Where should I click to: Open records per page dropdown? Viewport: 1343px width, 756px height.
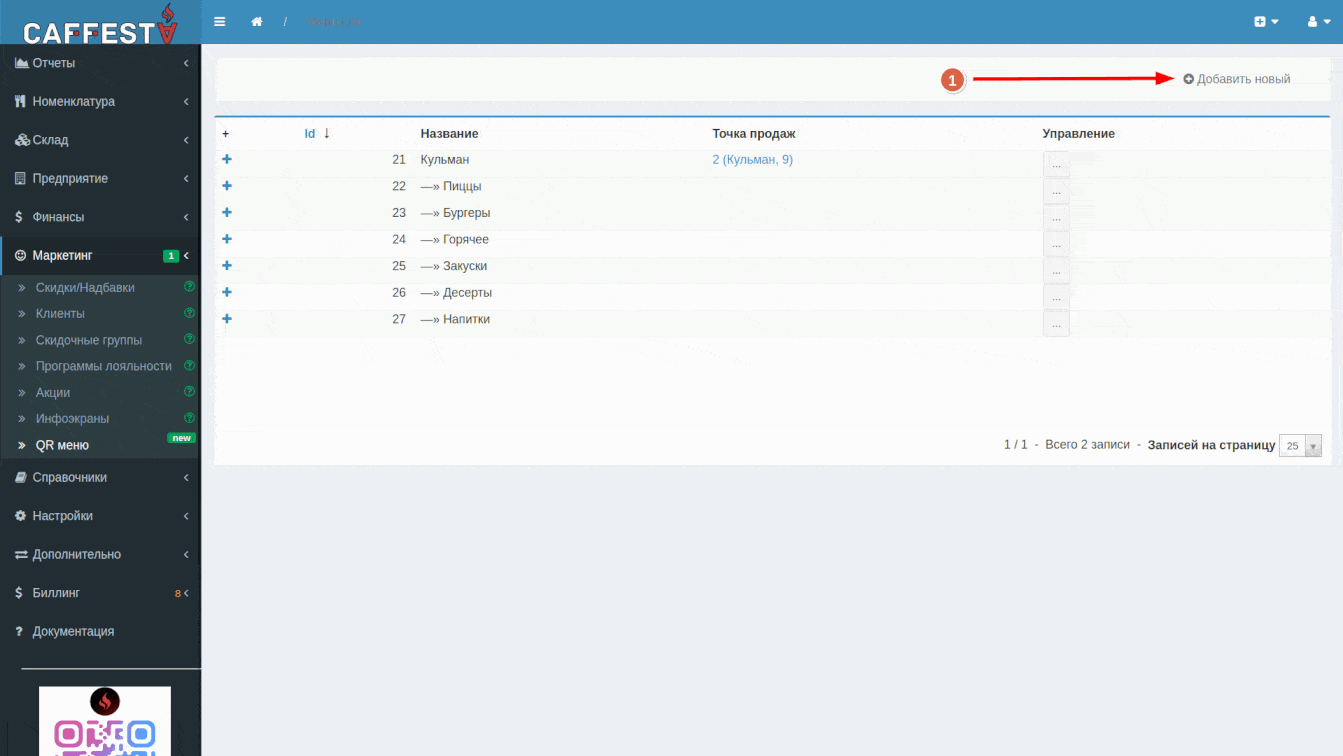(x=1301, y=446)
